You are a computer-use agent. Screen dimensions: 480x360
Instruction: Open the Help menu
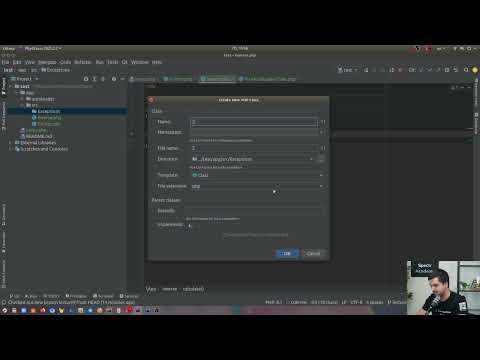tap(157, 62)
